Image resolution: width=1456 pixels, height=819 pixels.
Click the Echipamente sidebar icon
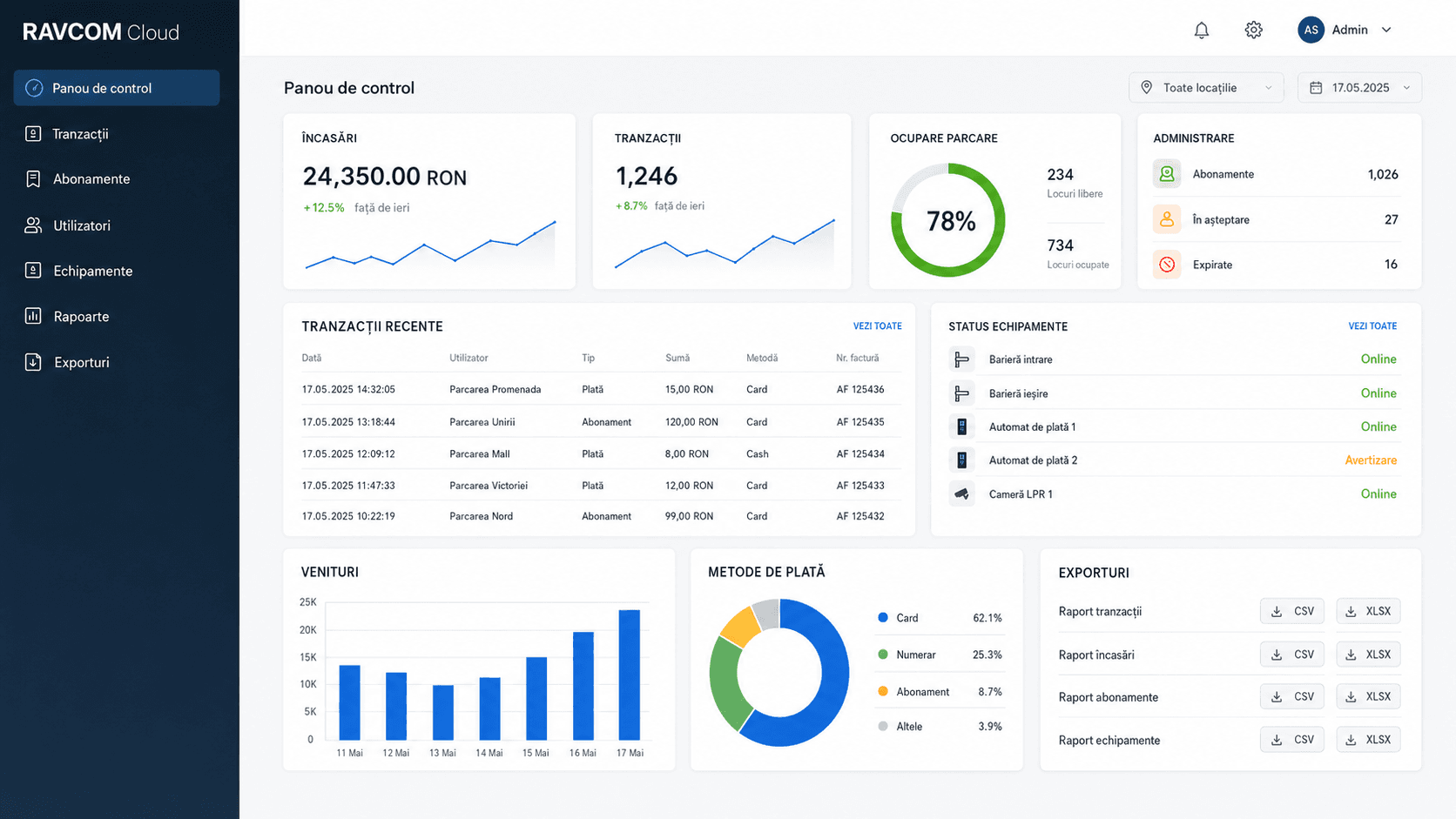tap(33, 271)
